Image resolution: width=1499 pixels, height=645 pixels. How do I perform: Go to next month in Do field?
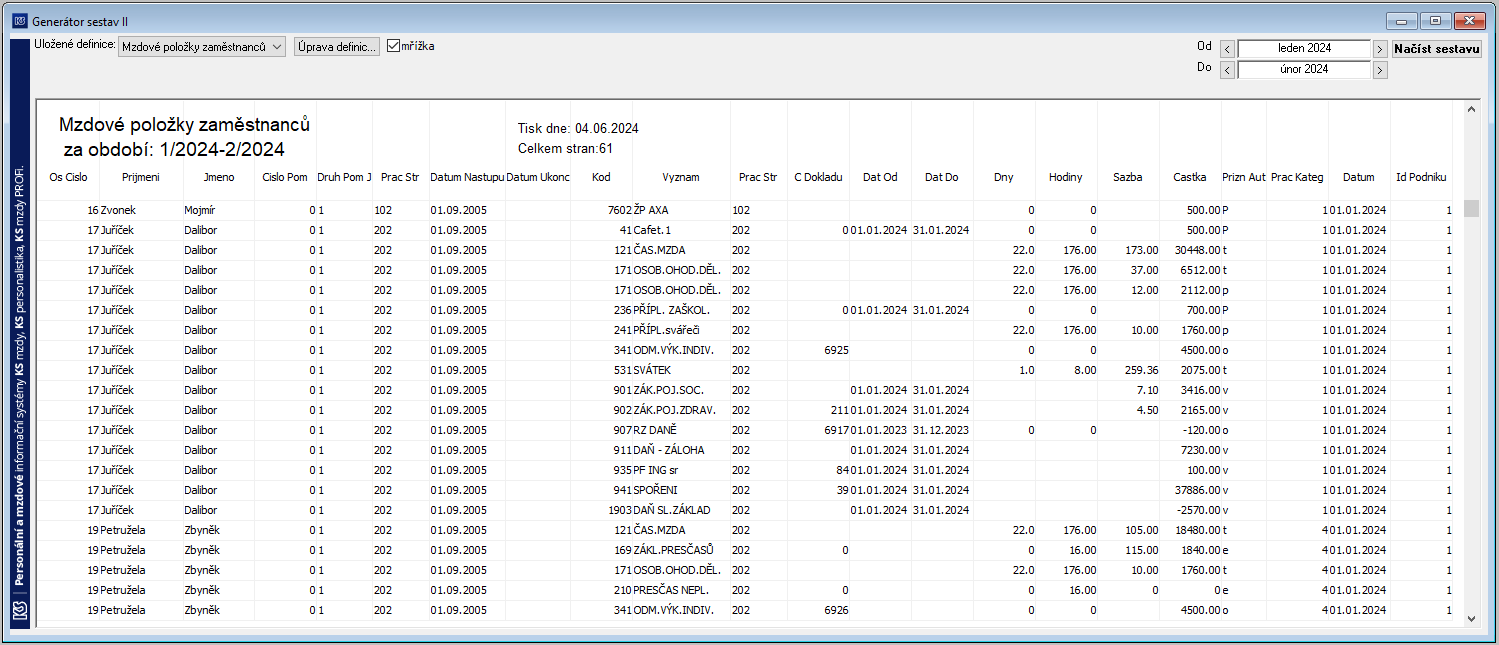1380,70
